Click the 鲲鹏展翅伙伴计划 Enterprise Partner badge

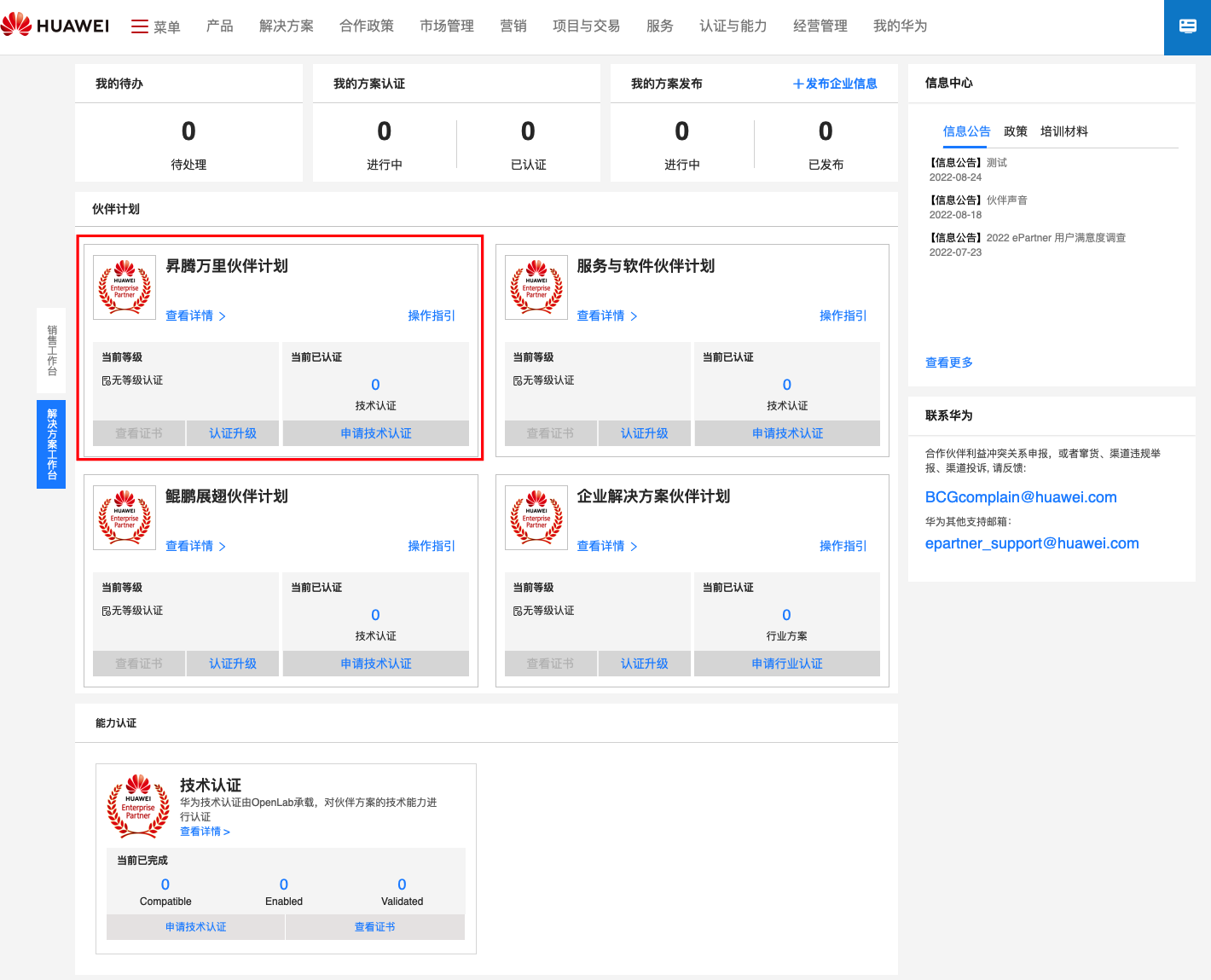pos(125,518)
